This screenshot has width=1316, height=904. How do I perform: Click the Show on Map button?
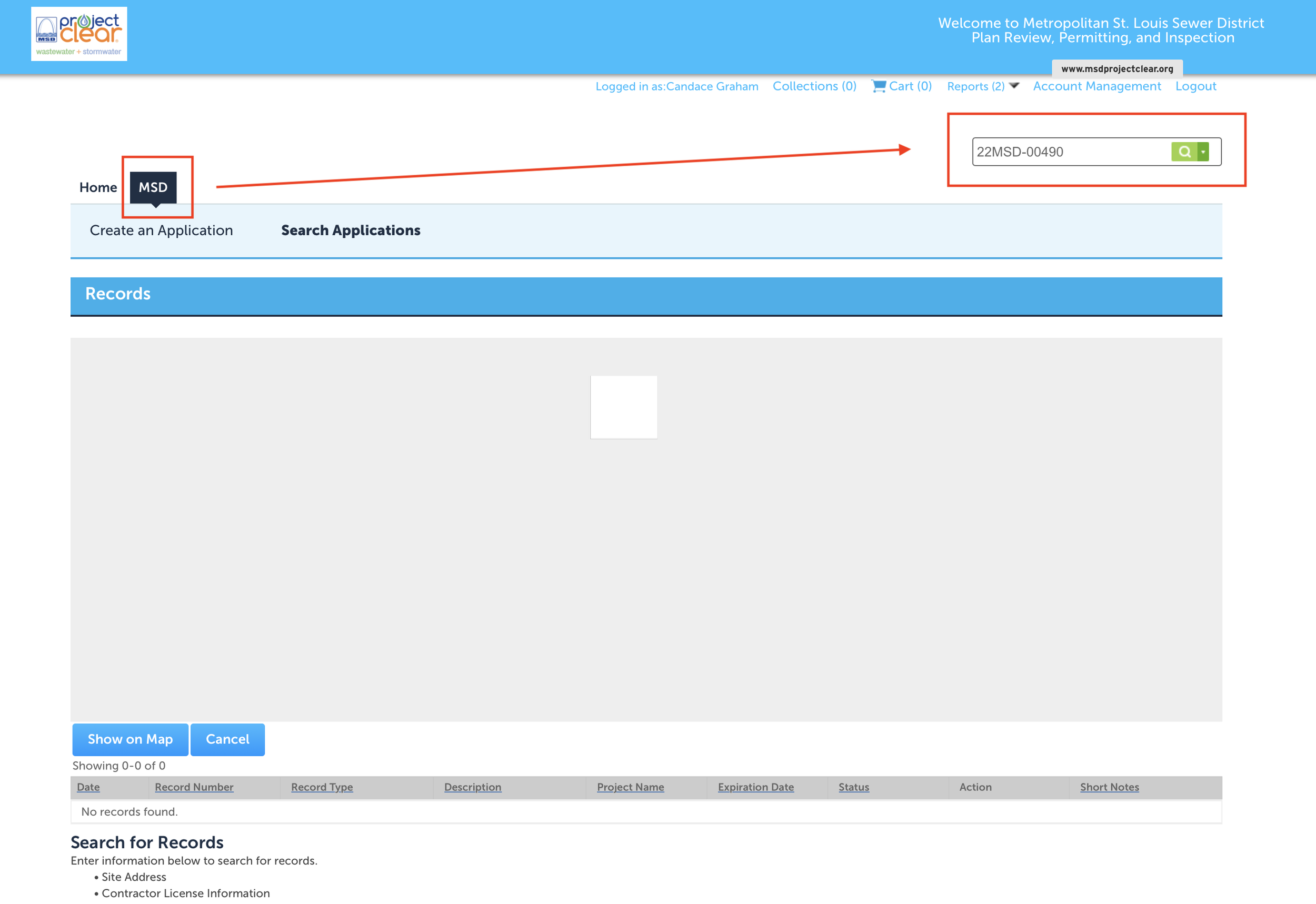click(x=129, y=739)
